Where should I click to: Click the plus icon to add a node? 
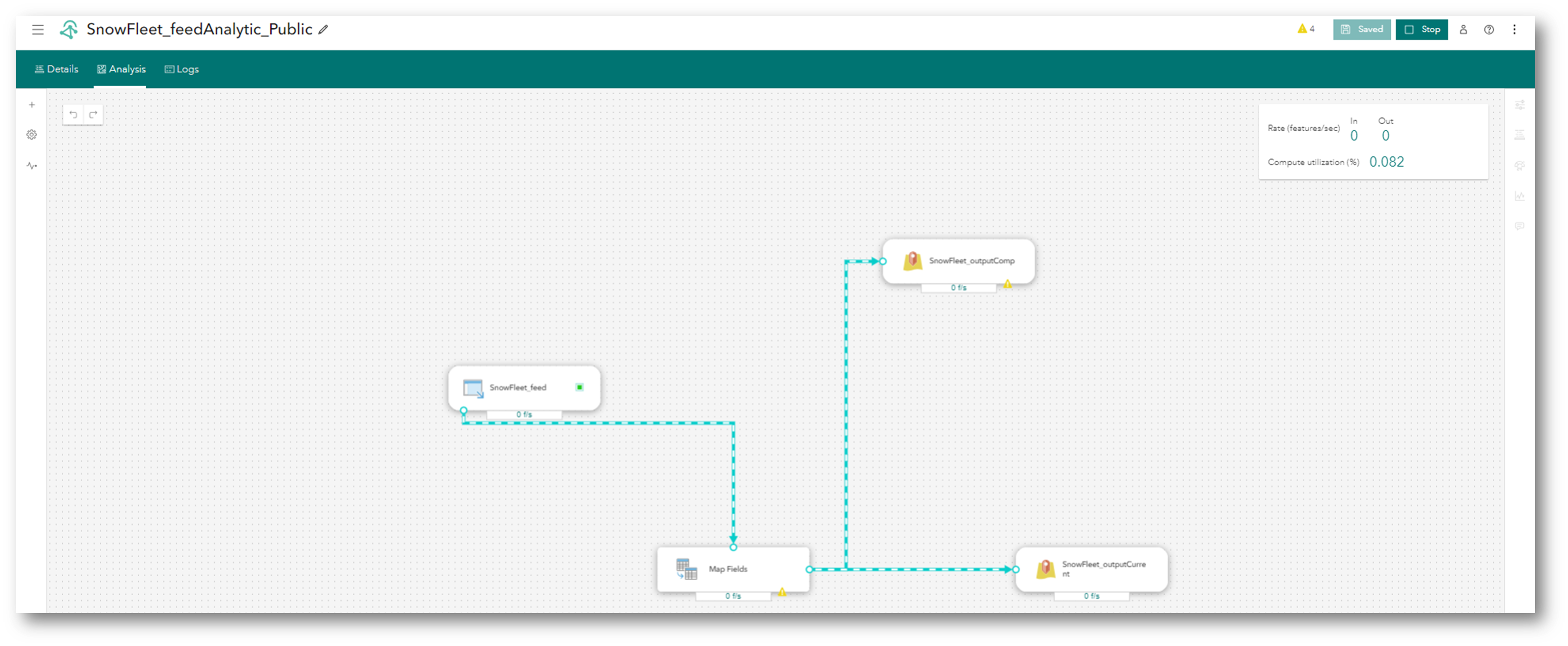pos(32,105)
